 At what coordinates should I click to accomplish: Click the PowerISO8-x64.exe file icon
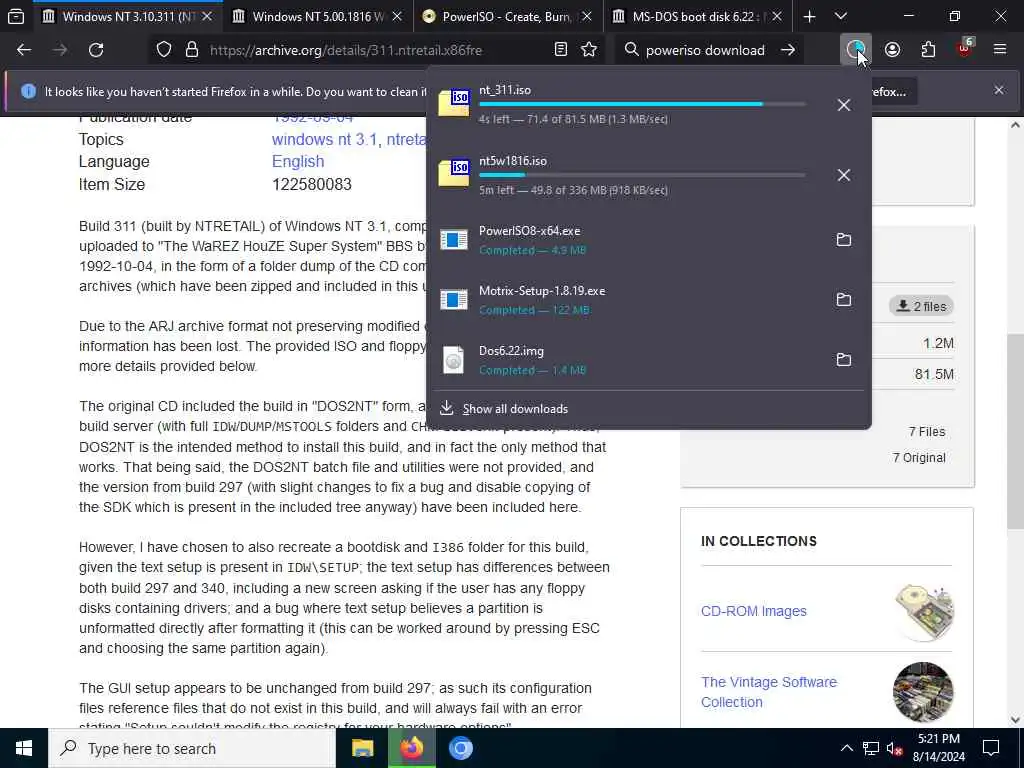pos(454,240)
